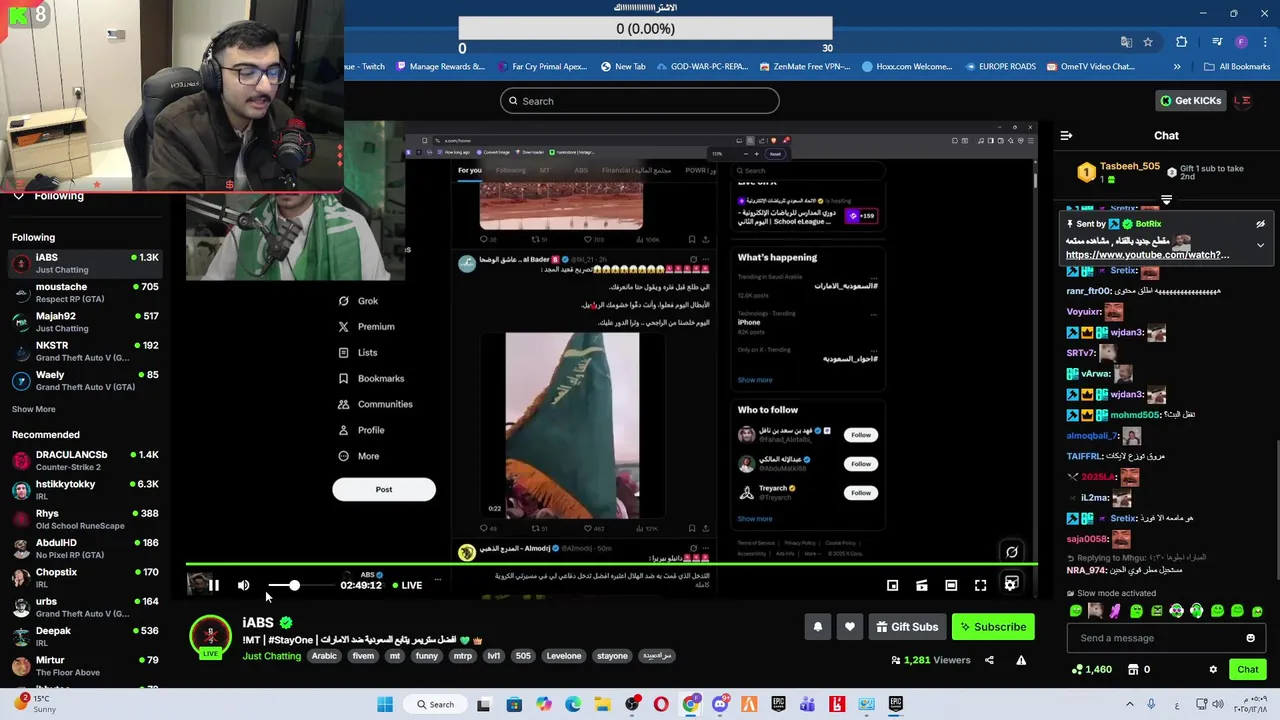The height and width of the screenshot is (720, 1280).
Task: Bookmark this page with star icon
Action: (1148, 42)
